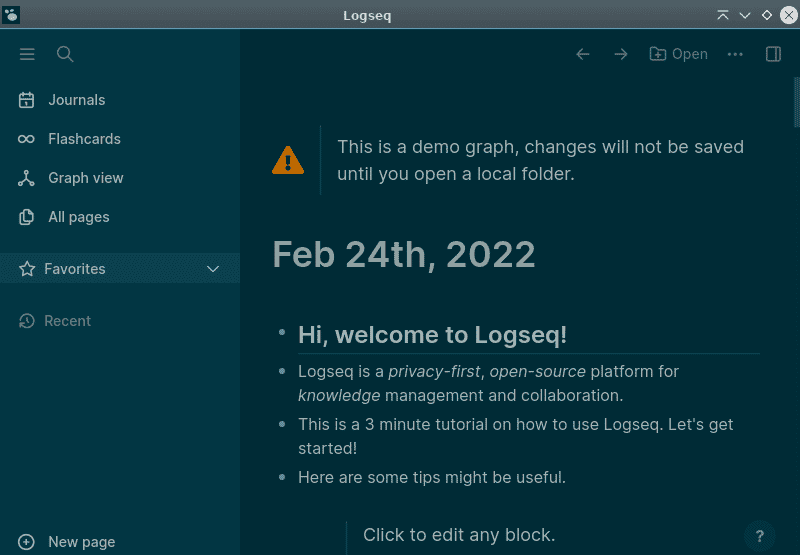Screen dimensions: 800x555
Task: Go back with the left arrow
Action: tap(583, 54)
